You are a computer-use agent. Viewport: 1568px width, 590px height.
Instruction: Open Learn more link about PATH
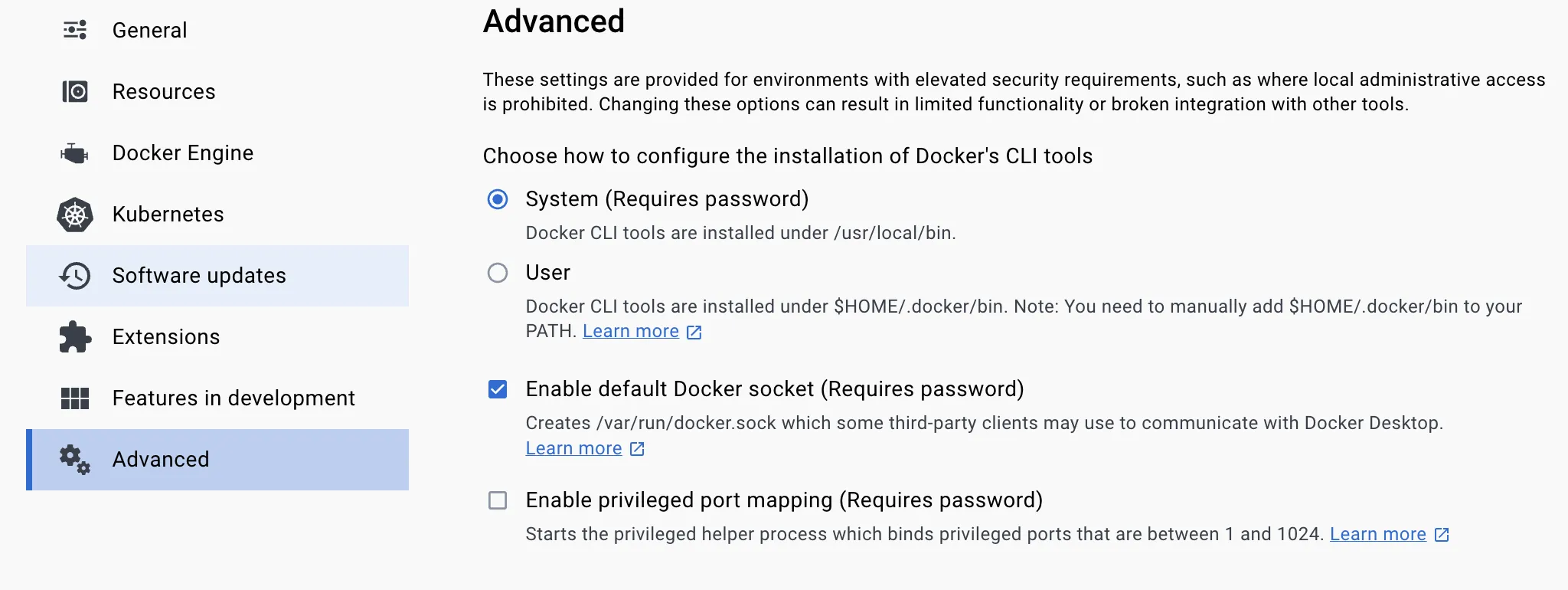(631, 331)
